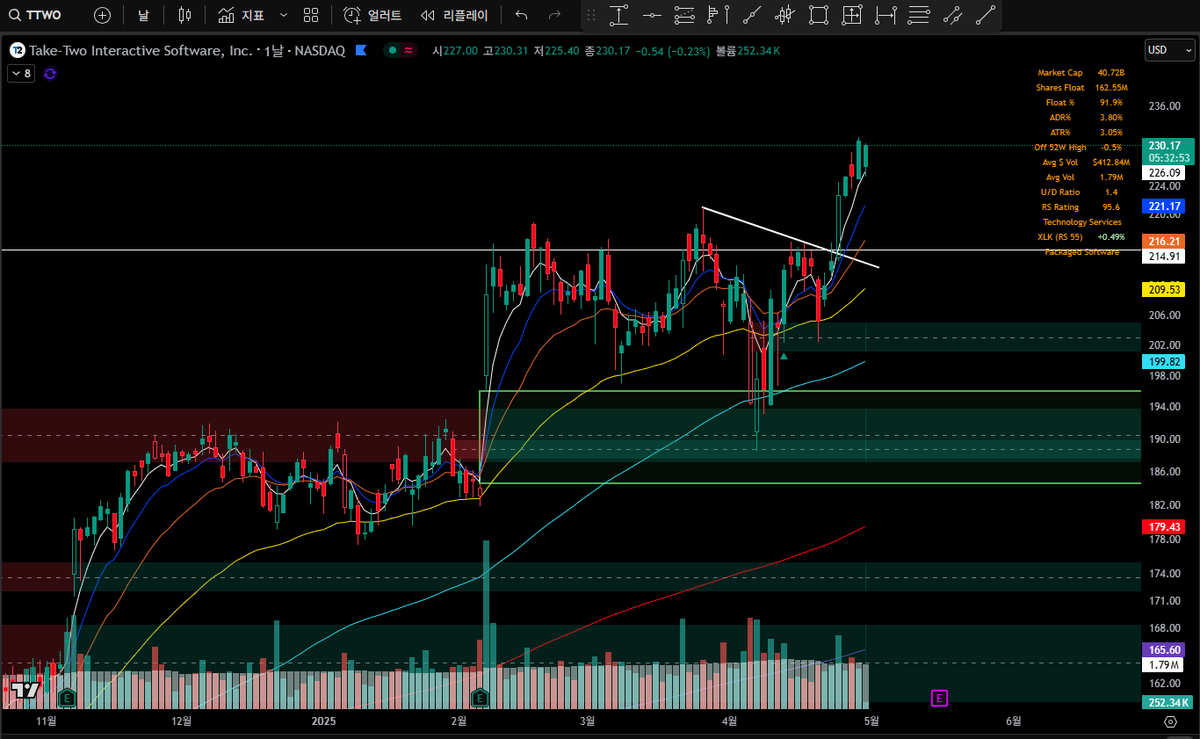Image resolution: width=1200 pixels, height=739 pixels.
Task: Select the blue 221.17 moving average label
Action: (x=1165, y=207)
